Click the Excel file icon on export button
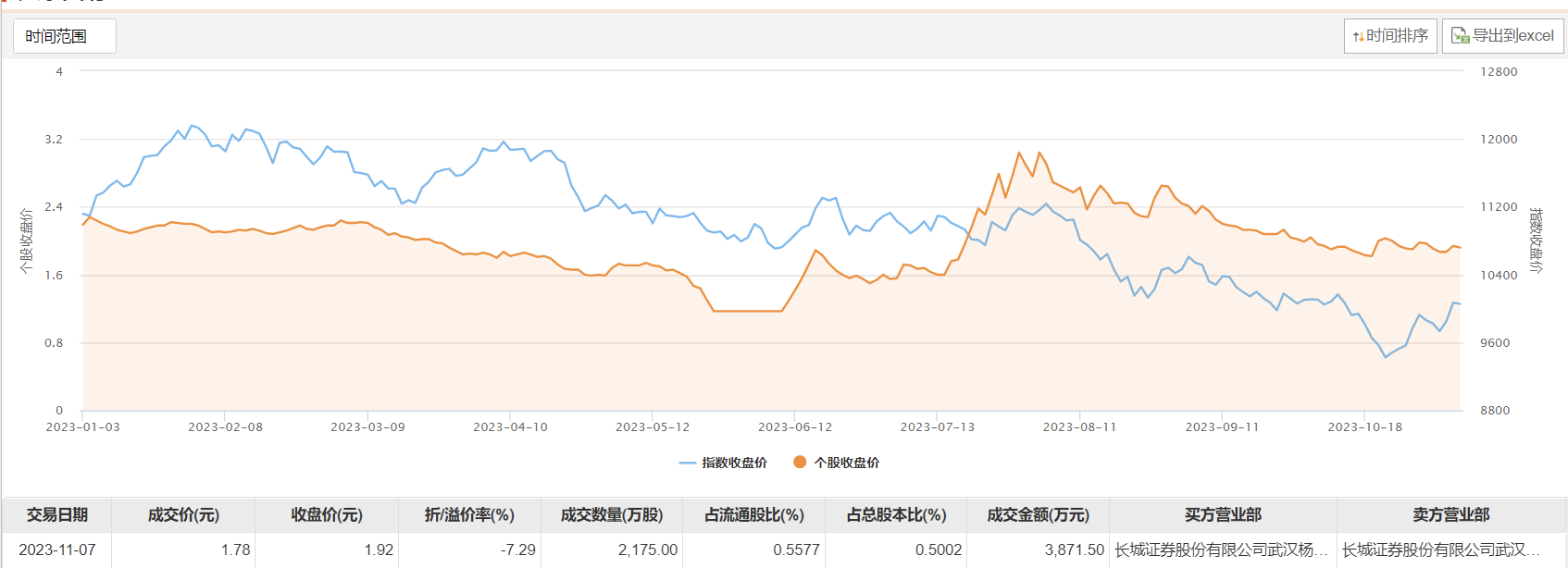Viewport: 1568px width, 568px height. (1460, 36)
